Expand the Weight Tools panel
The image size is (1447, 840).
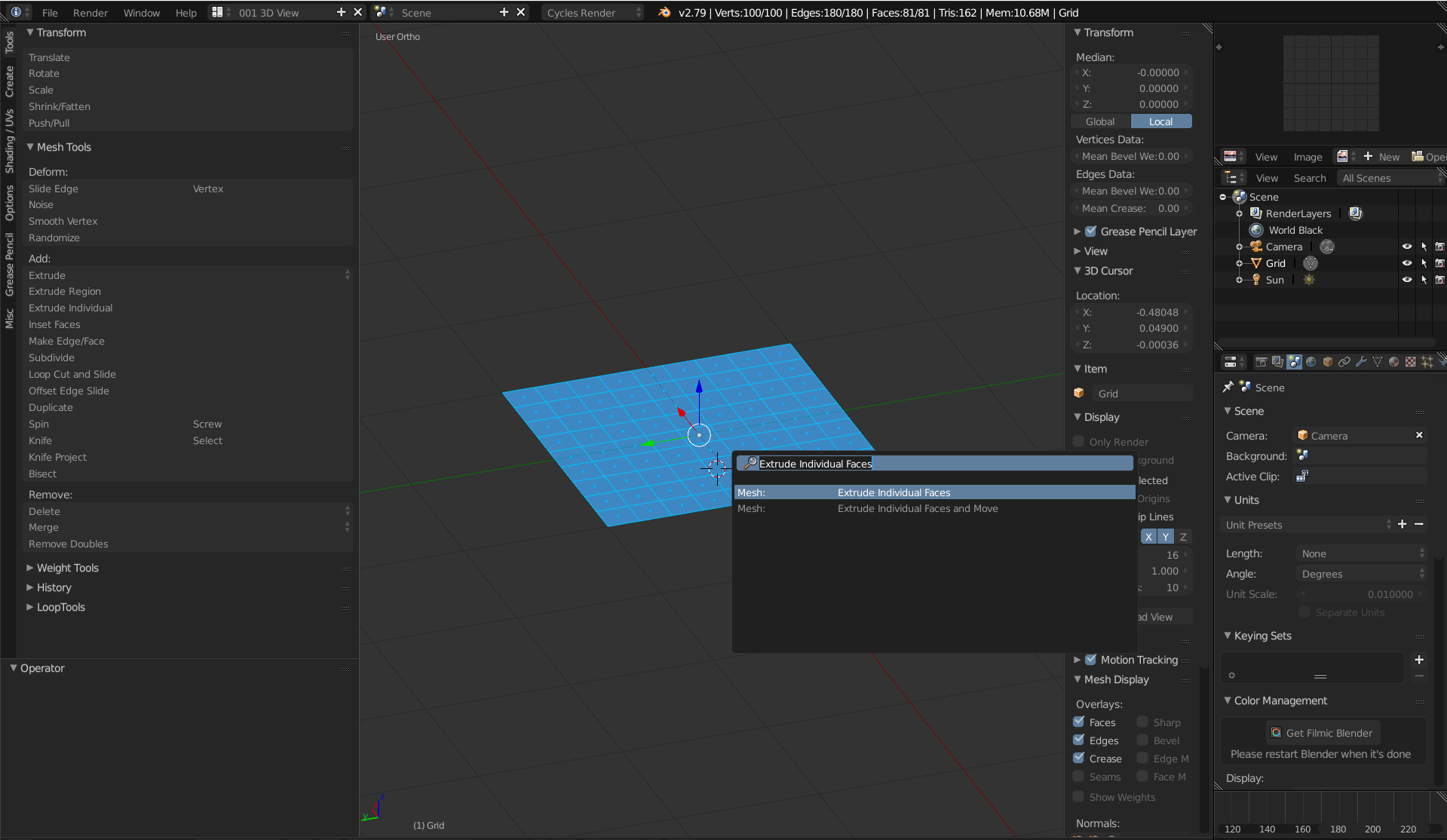point(30,568)
